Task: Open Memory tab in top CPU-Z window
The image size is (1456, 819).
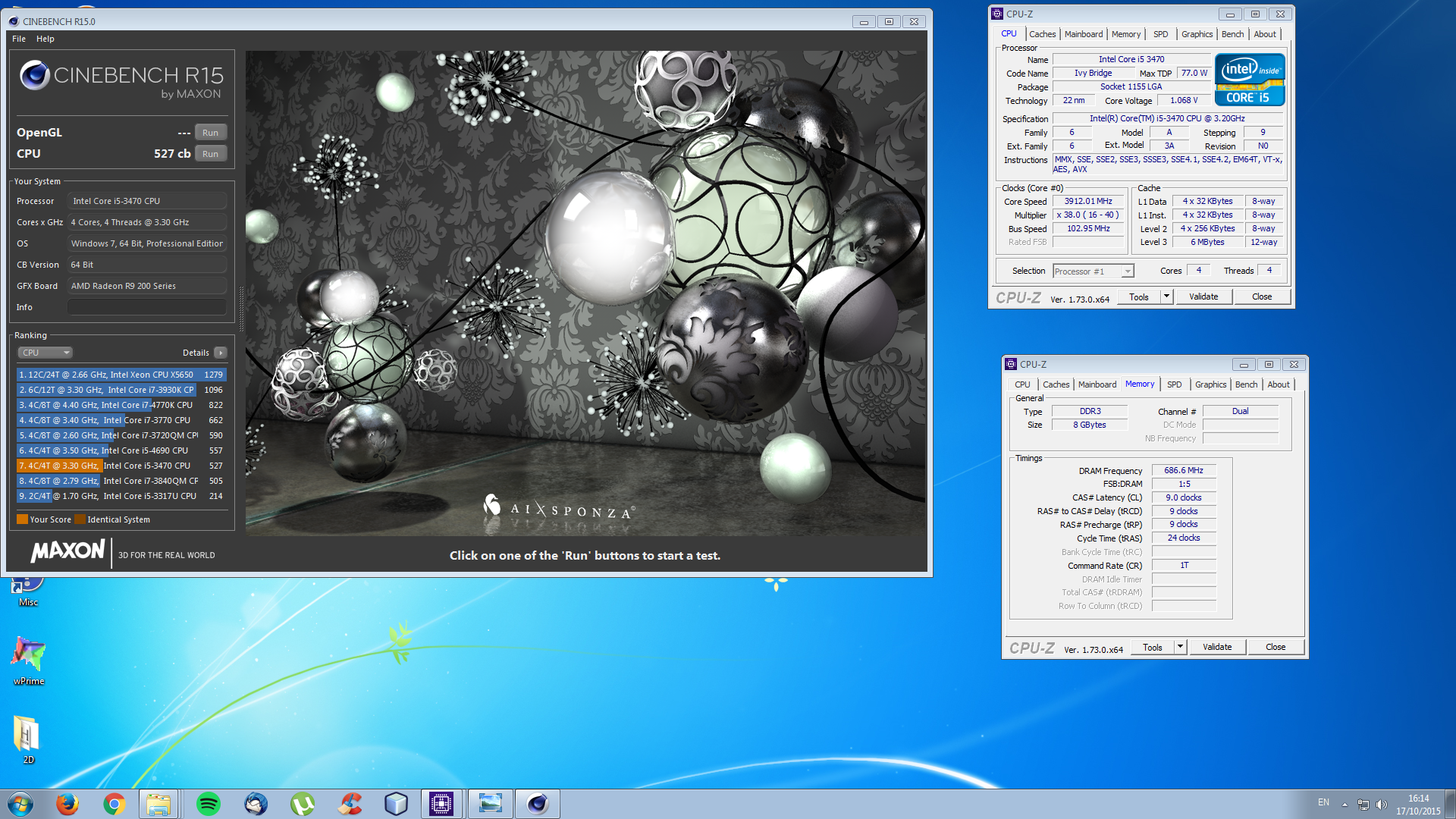Action: [1126, 34]
